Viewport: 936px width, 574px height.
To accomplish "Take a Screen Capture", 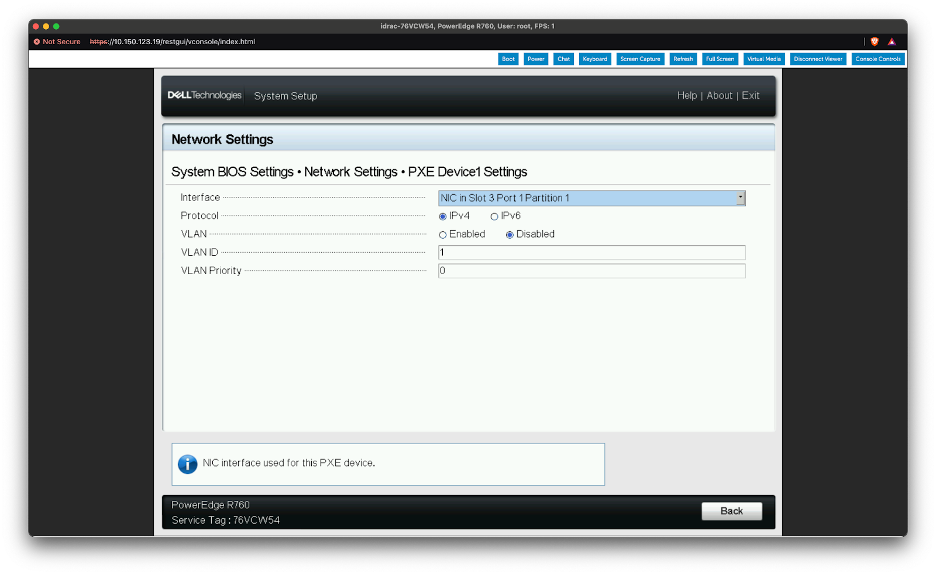I will [640, 59].
